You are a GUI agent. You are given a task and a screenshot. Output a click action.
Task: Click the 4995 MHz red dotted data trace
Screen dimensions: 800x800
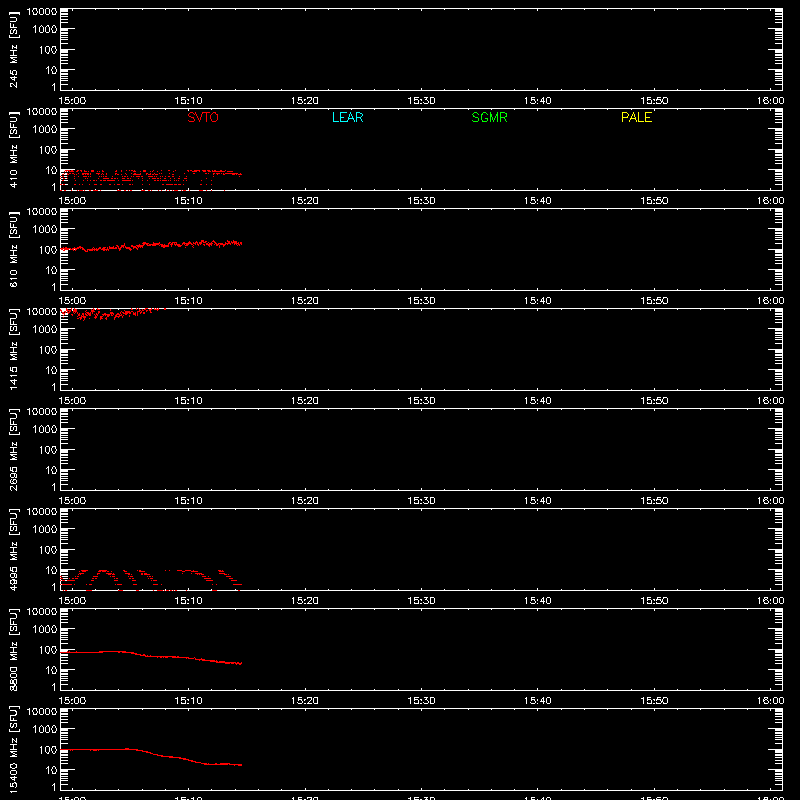pos(151,580)
